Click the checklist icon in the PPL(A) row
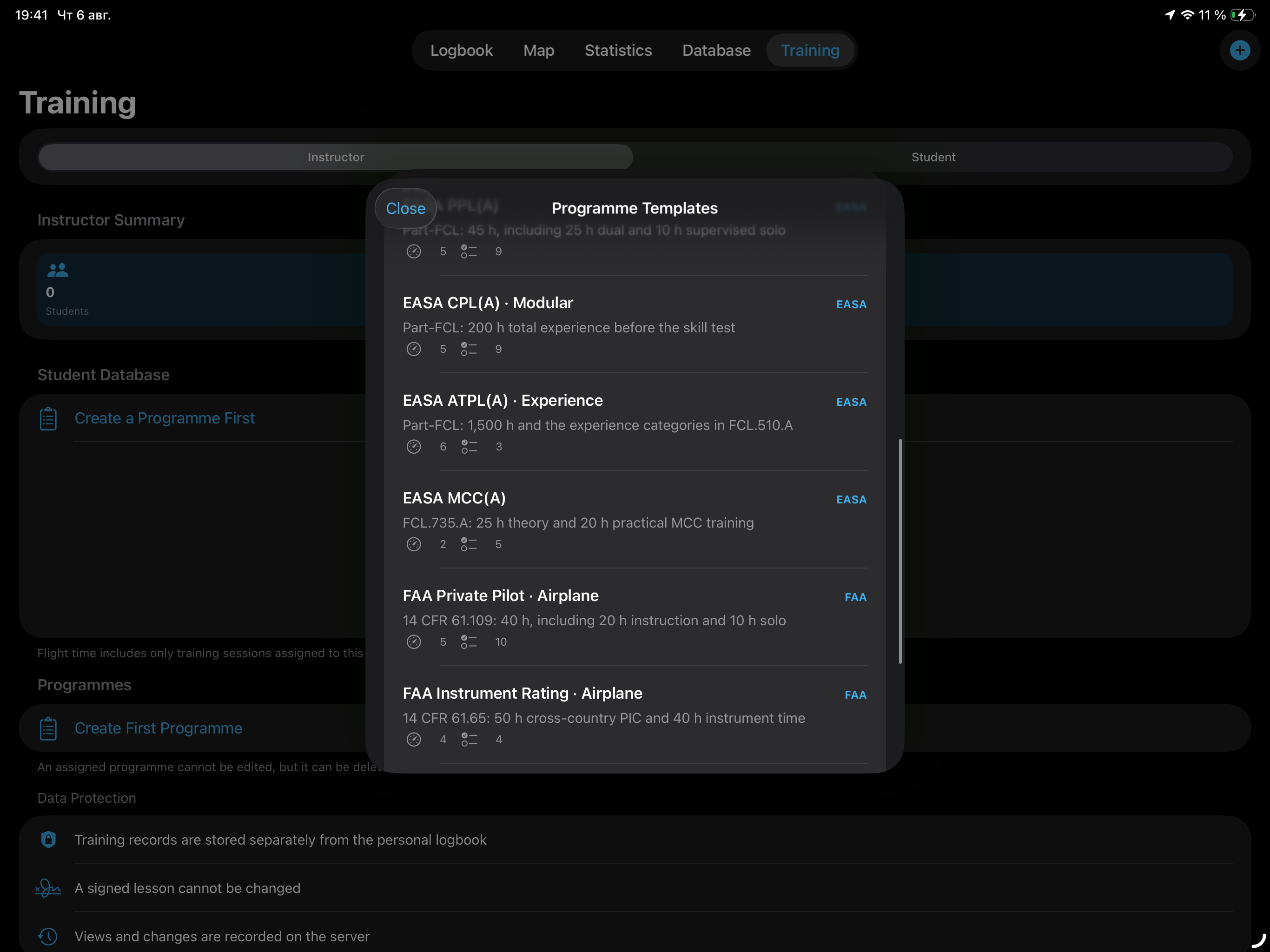Viewport: 1270px width, 952px height. (x=469, y=251)
